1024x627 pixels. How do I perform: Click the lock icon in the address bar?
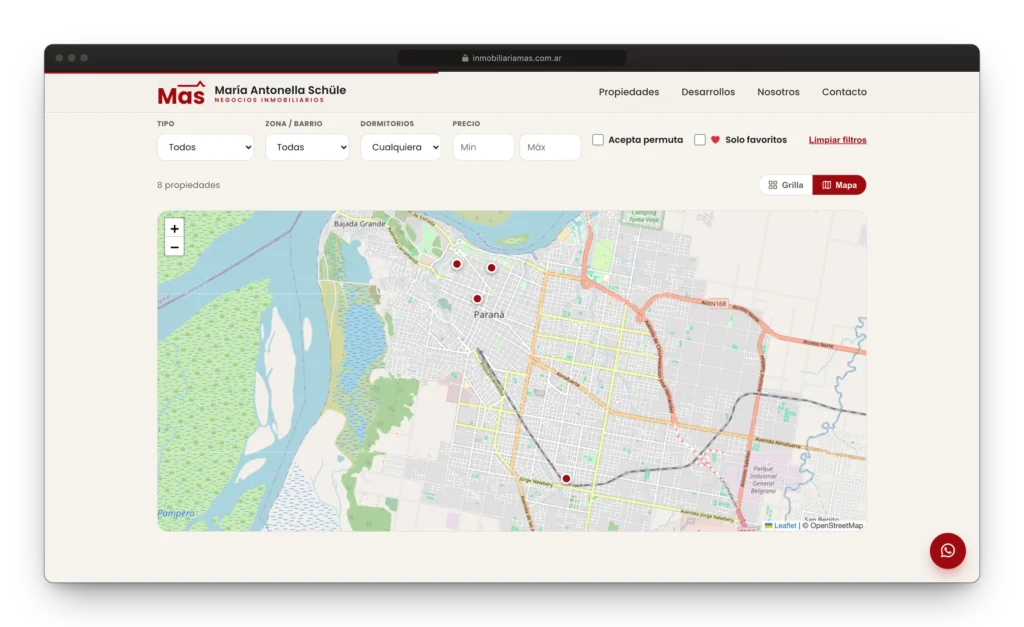point(465,58)
